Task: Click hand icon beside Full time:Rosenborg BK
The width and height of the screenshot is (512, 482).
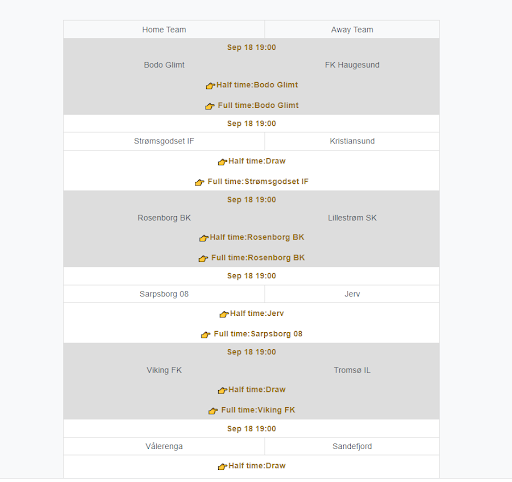Action: coord(203,258)
